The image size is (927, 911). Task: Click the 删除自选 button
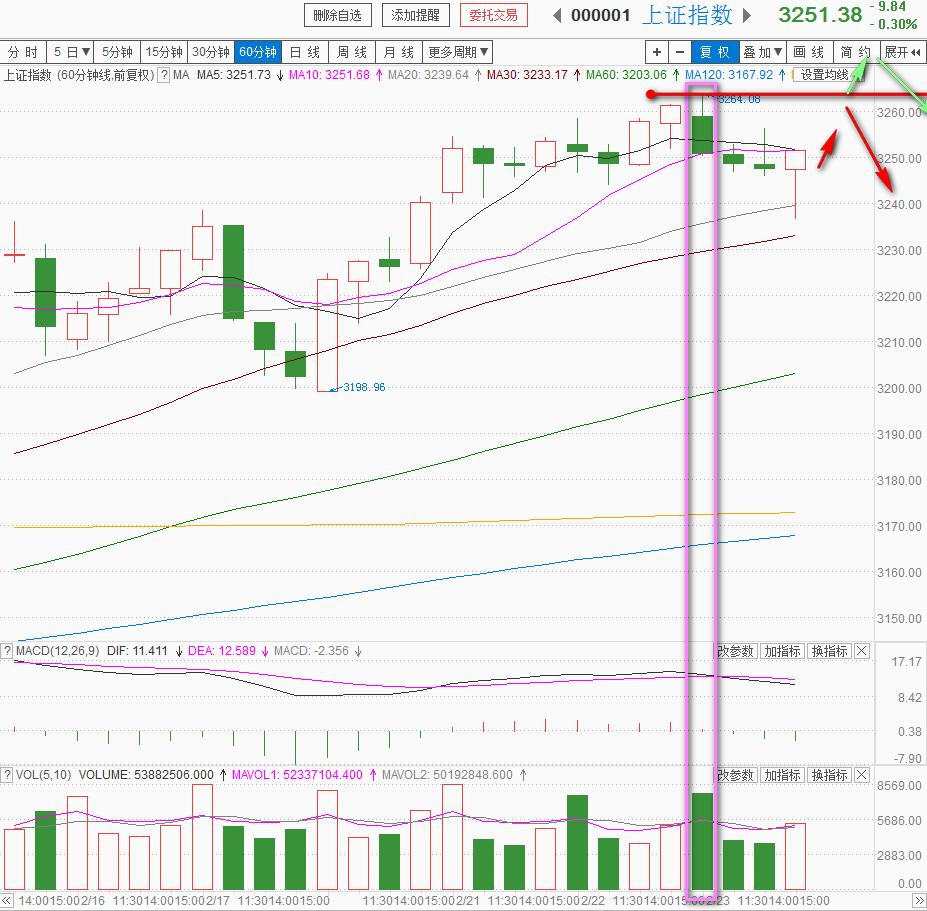338,15
